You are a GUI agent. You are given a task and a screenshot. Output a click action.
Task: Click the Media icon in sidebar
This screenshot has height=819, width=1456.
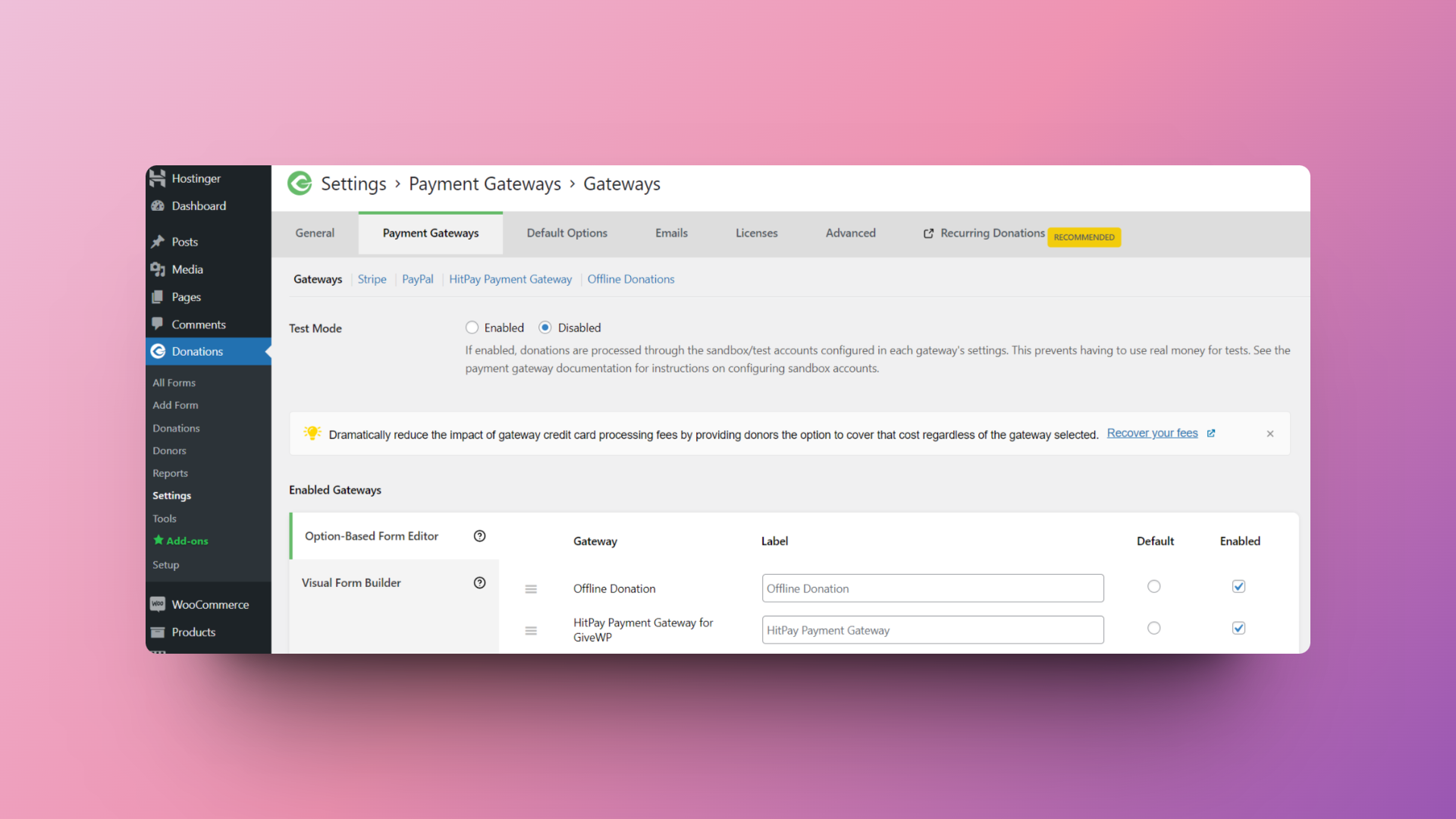(158, 269)
